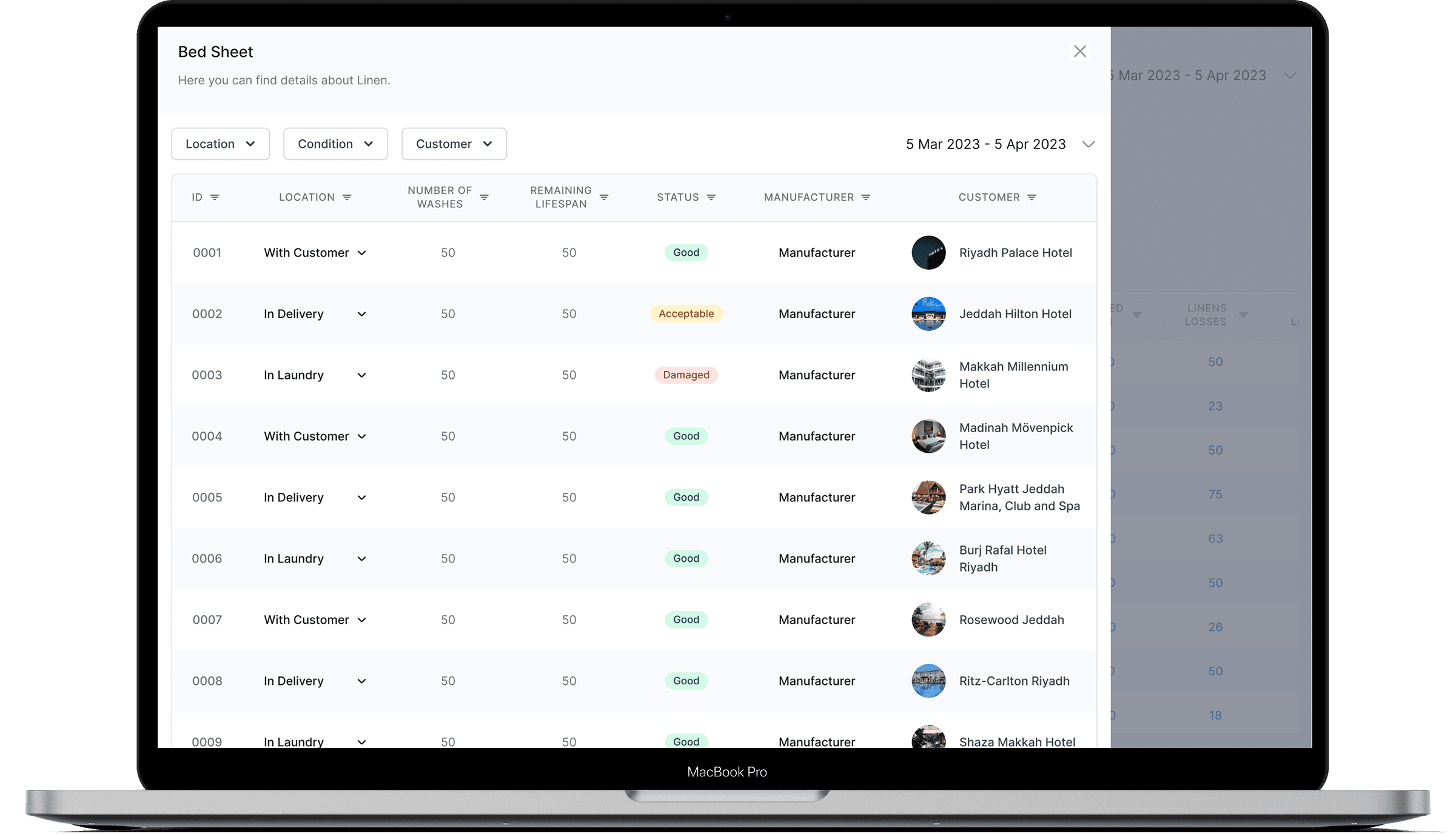
Task: Click the Damaged status badge
Action: coord(686,375)
